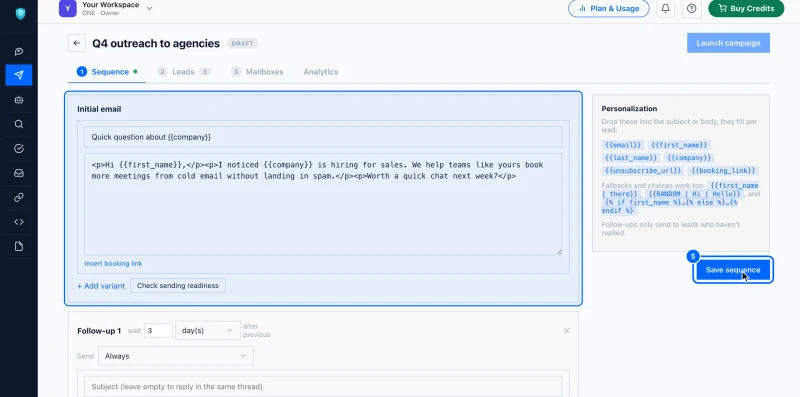Click the {{last_name}} personalization tag

(x=631, y=158)
